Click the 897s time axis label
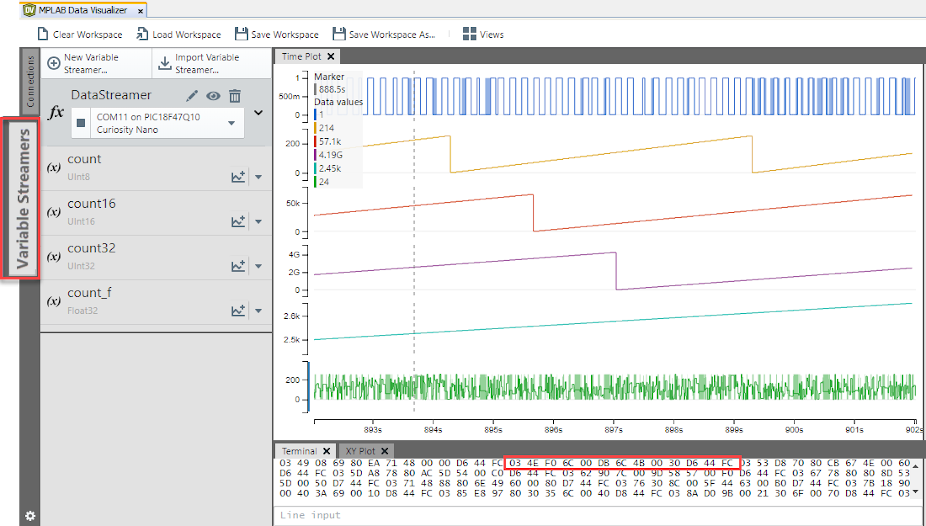Image resolution: width=926 pixels, height=526 pixels. point(613,430)
